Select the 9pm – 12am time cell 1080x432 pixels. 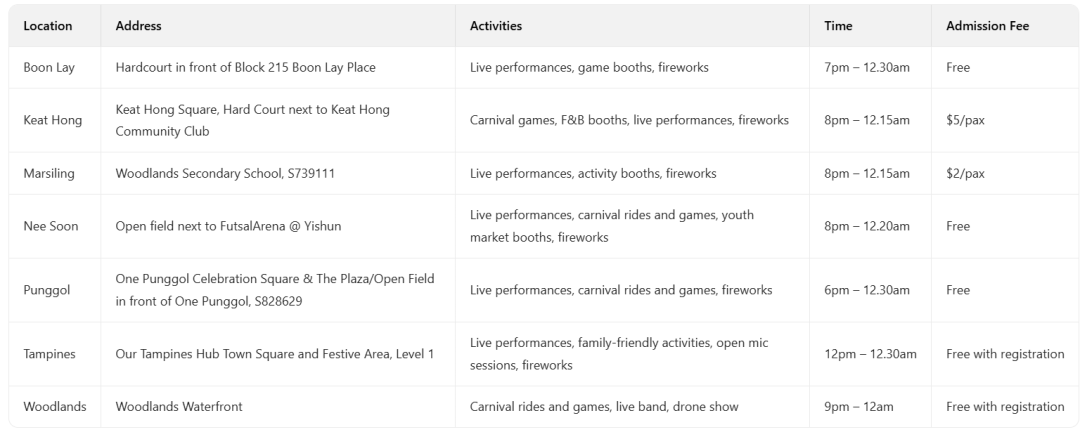point(859,407)
